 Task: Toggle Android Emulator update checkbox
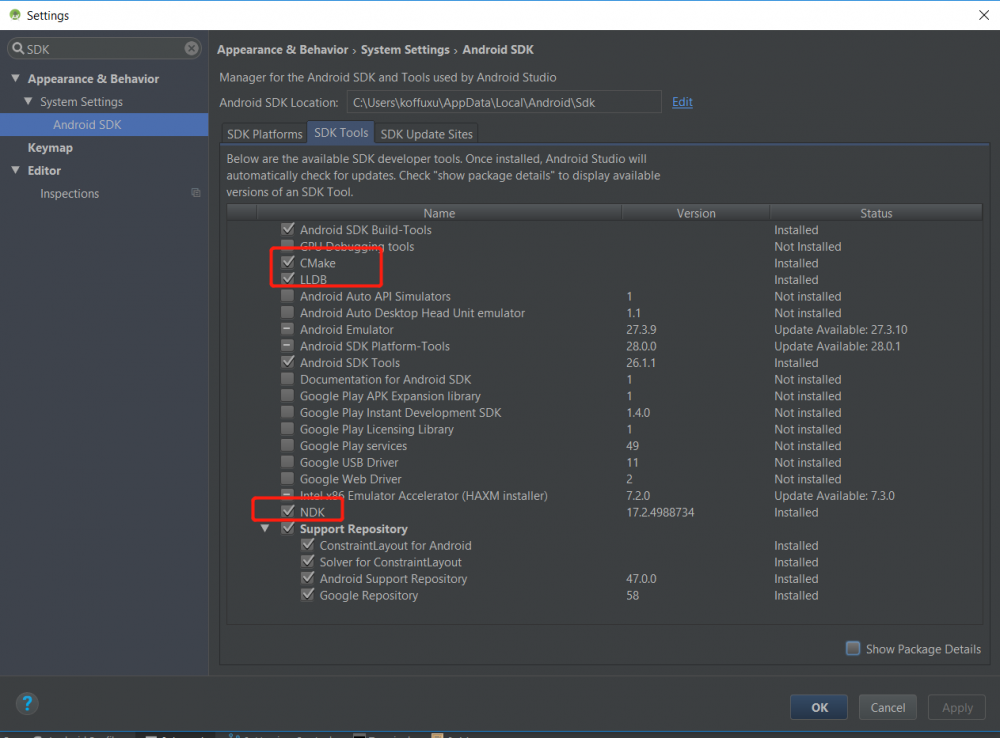click(288, 328)
